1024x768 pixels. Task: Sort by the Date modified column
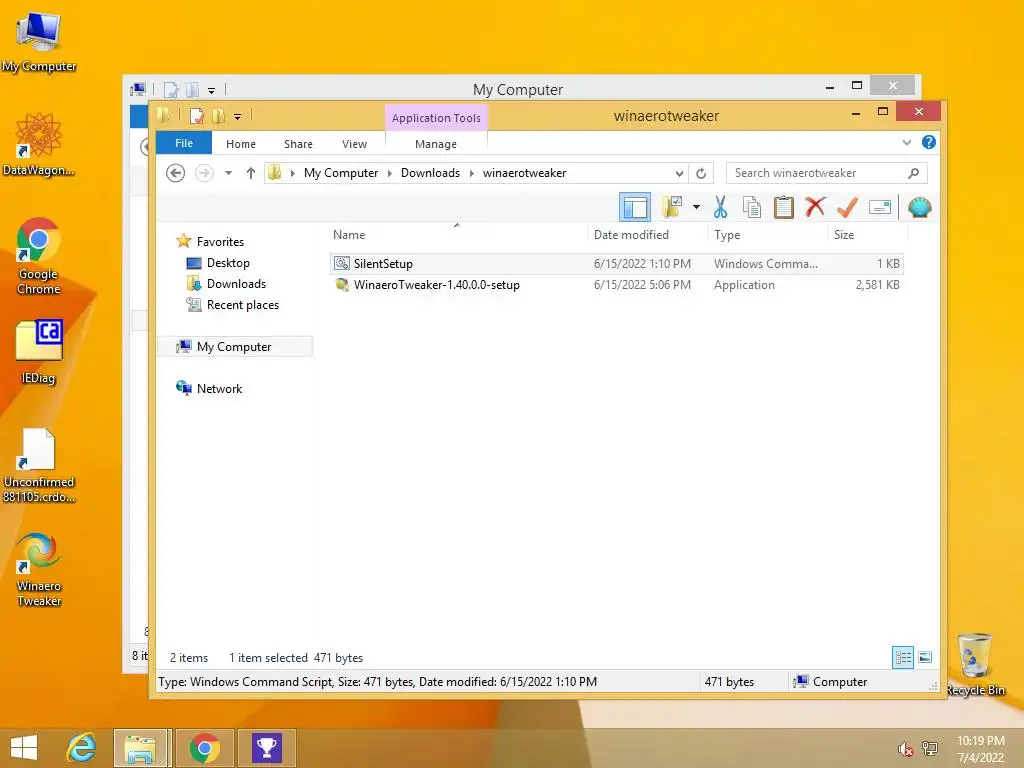(647, 234)
